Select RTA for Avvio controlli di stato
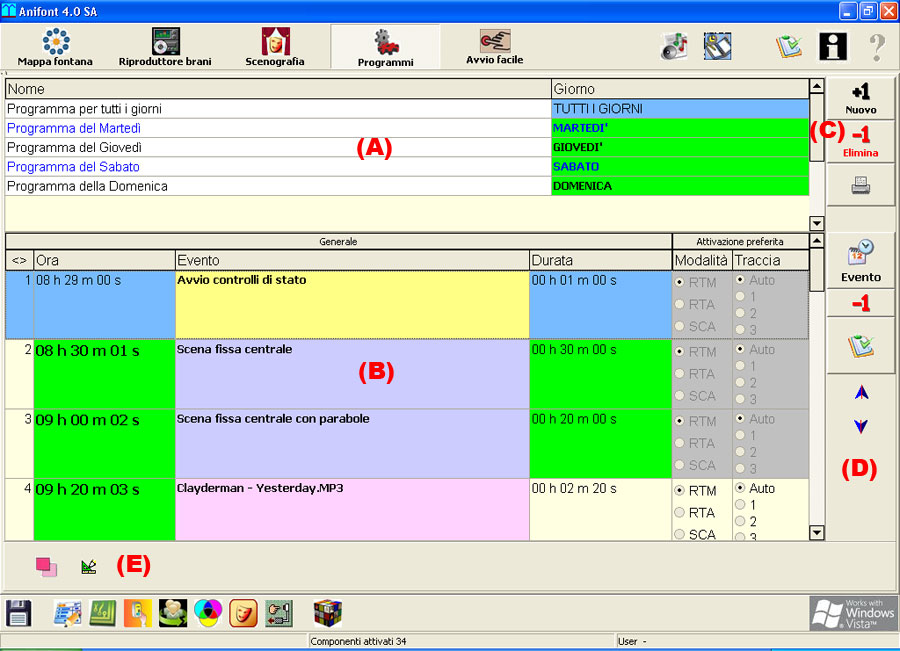 [x=680, y=304]
